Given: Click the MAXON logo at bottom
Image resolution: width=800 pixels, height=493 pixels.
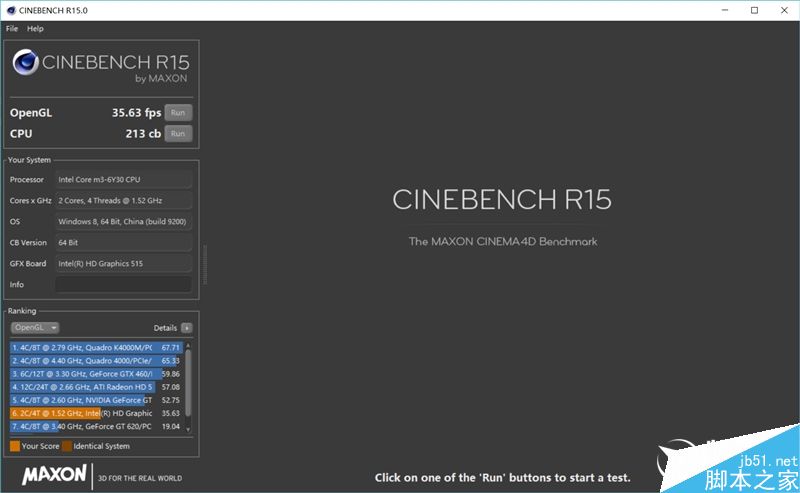Looking at the screenshot, I should [54, 475].
